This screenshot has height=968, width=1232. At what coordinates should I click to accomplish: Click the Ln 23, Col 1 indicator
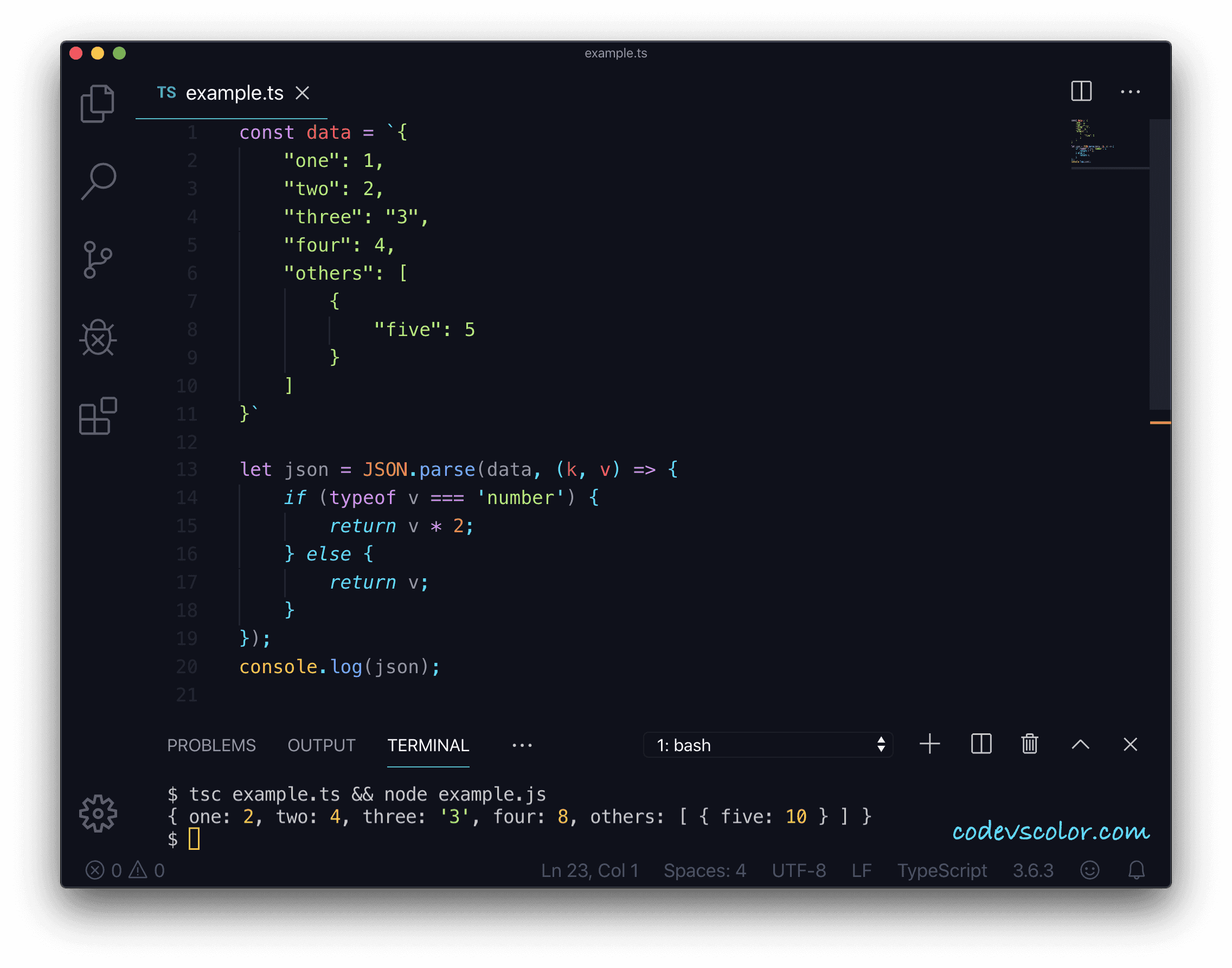tap(589, 870)
